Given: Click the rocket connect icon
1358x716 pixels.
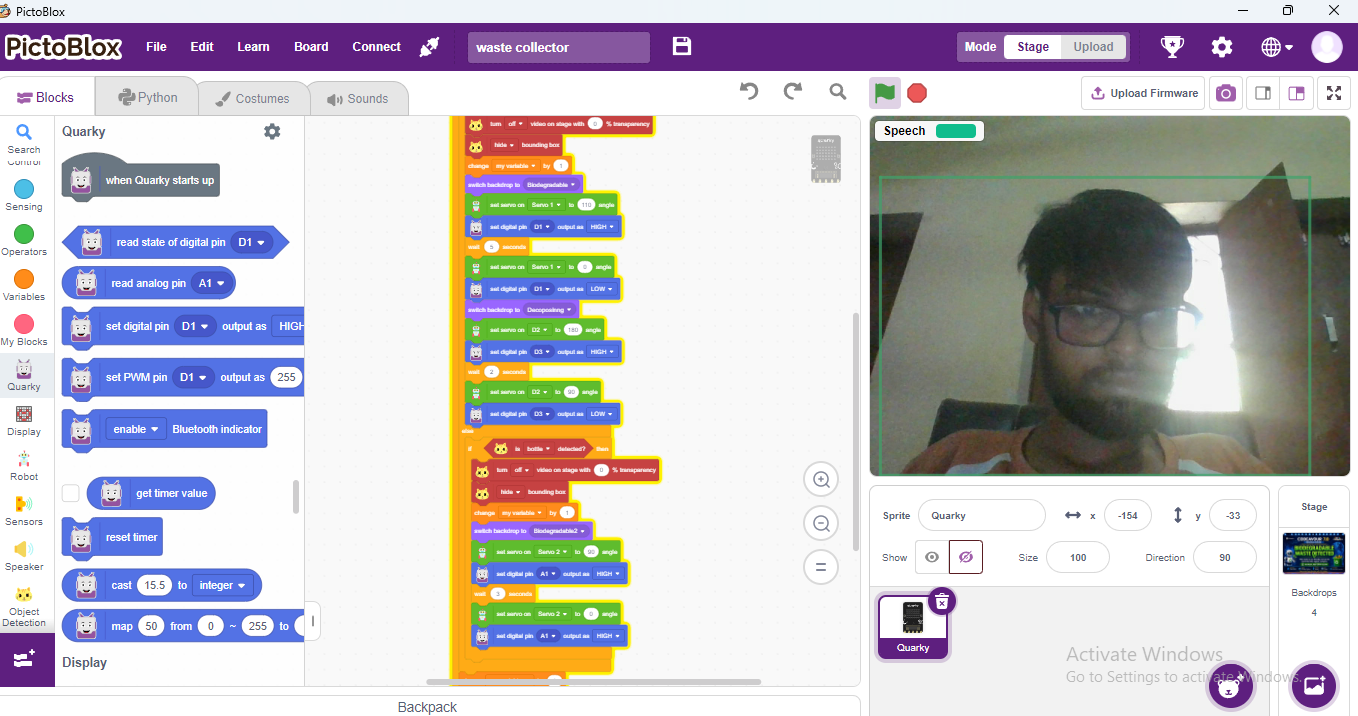Looking at the screenshot, I should pos(429,46).
